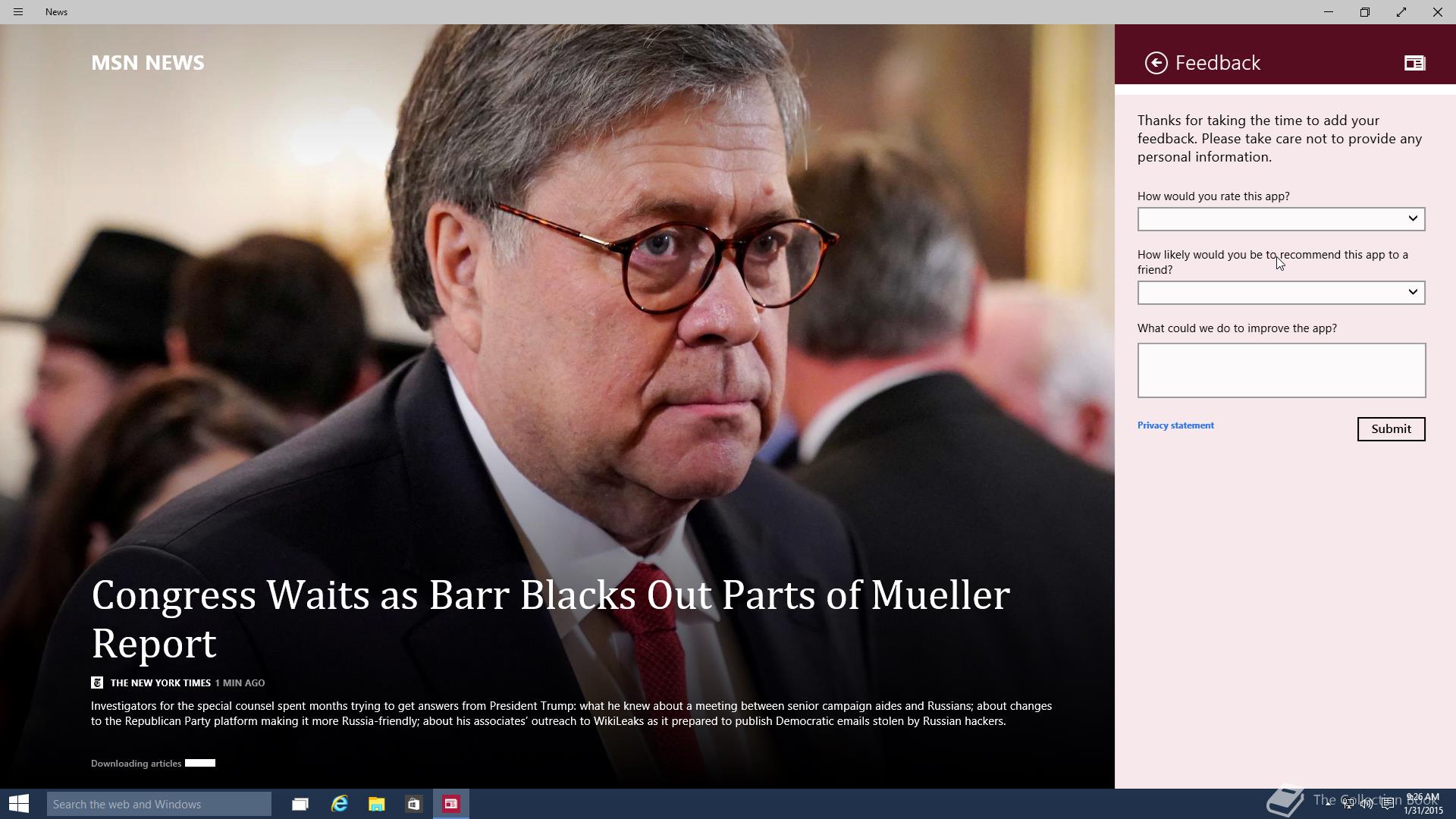Open the hamburger menu in title bar
1456x819 pixels.
tap(18, 12)
